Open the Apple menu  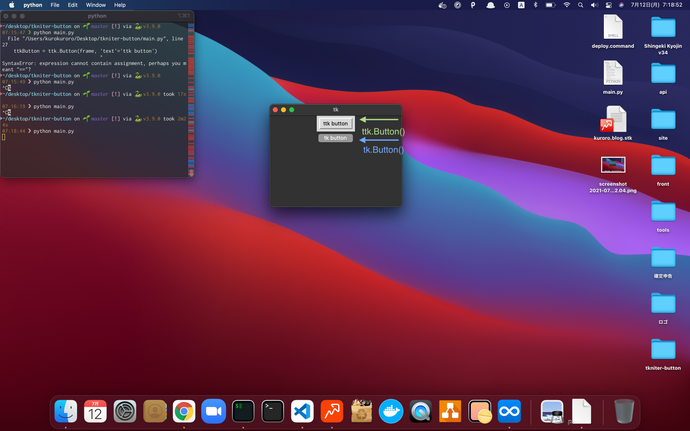click(12, 5)
